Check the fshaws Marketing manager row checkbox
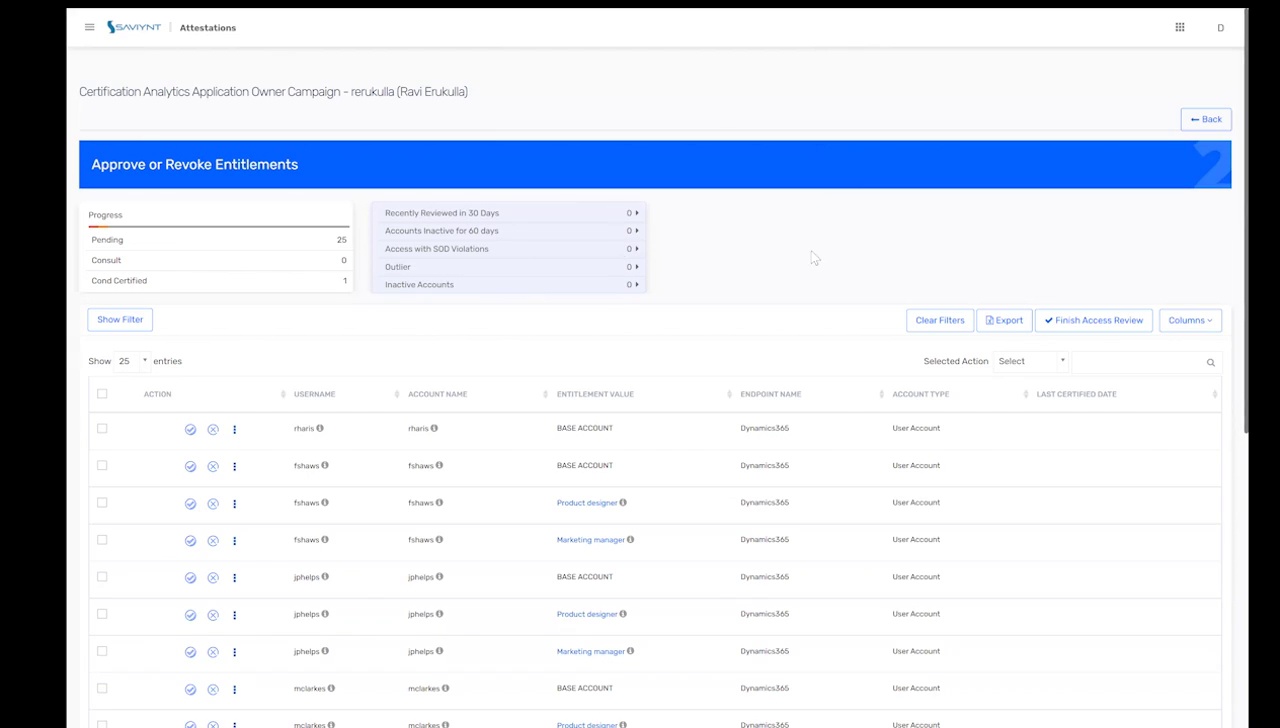Image resolution: width=1280 pixels, height=728 pixels. tap(102, 539)
